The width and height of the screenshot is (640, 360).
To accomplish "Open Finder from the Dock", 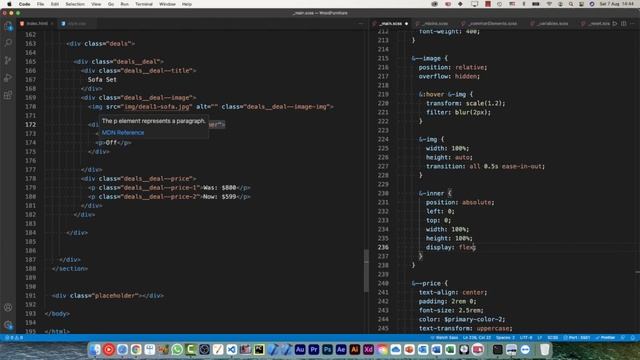I will tap(95, 349).
